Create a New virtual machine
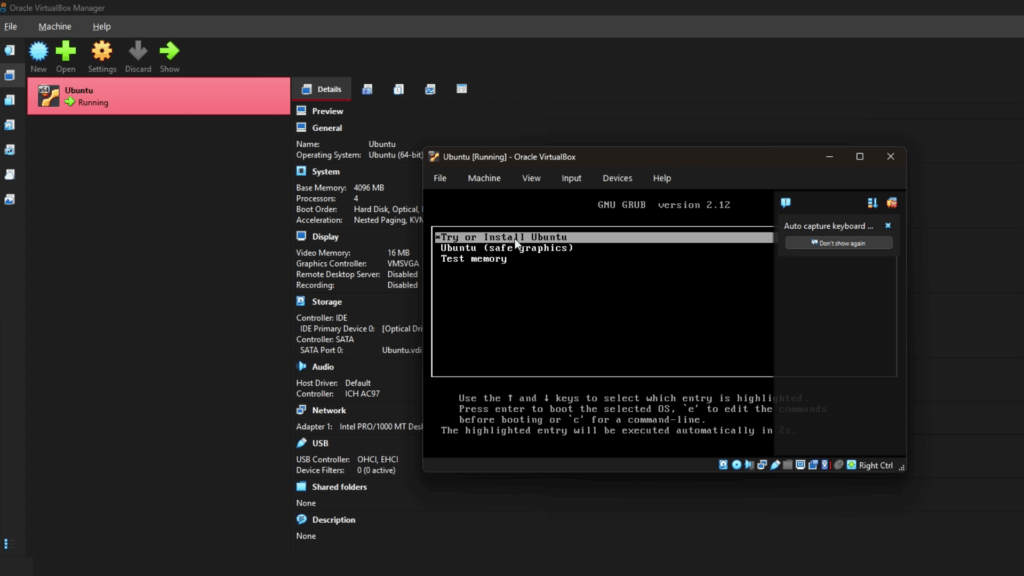1024x576 pixels. [x=38, y=50]
